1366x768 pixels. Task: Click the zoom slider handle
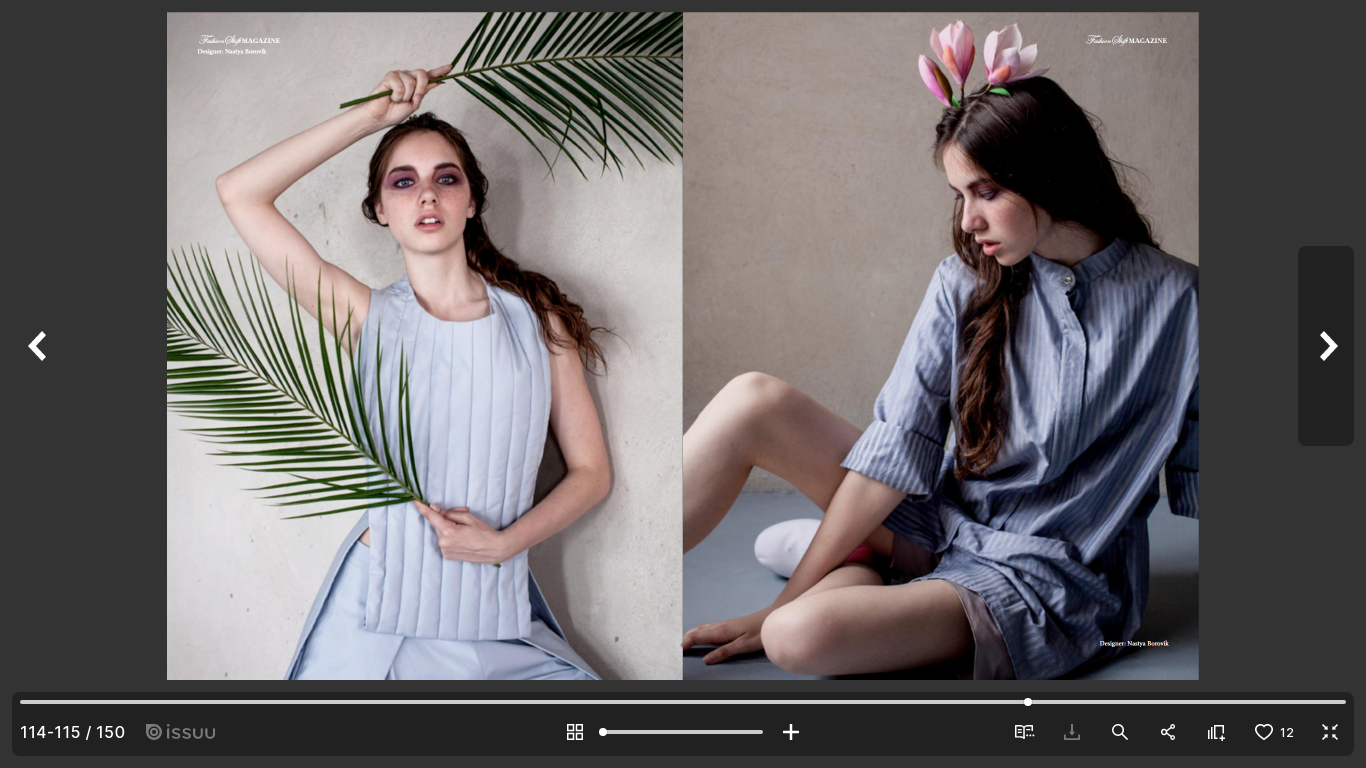[x=603, y=732]
